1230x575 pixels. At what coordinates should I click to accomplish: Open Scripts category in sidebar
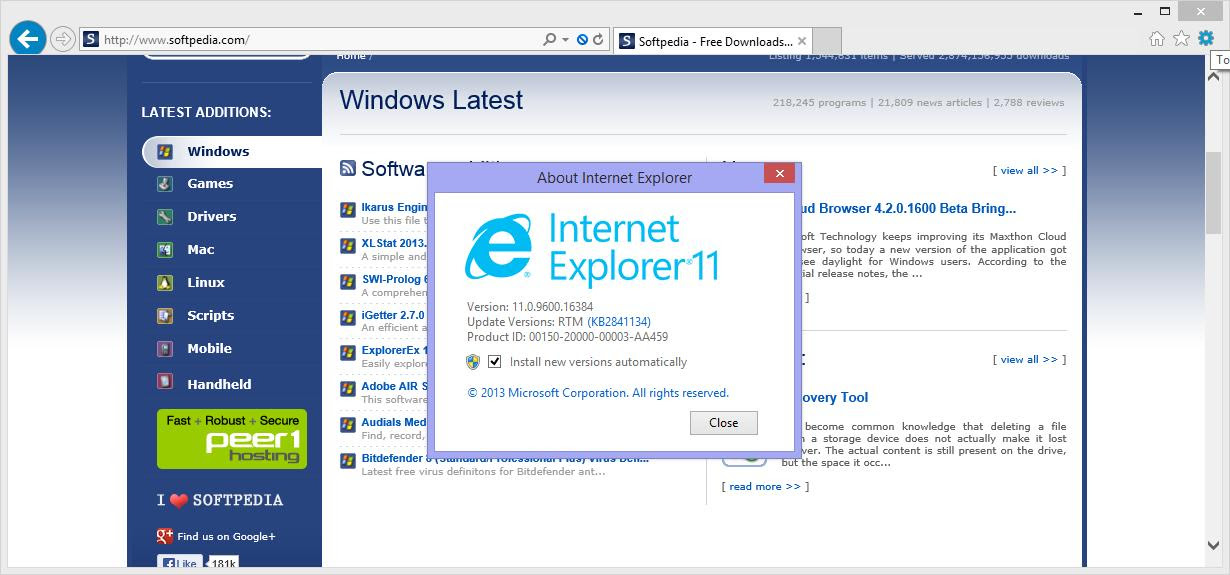click(x=210, y=316)
